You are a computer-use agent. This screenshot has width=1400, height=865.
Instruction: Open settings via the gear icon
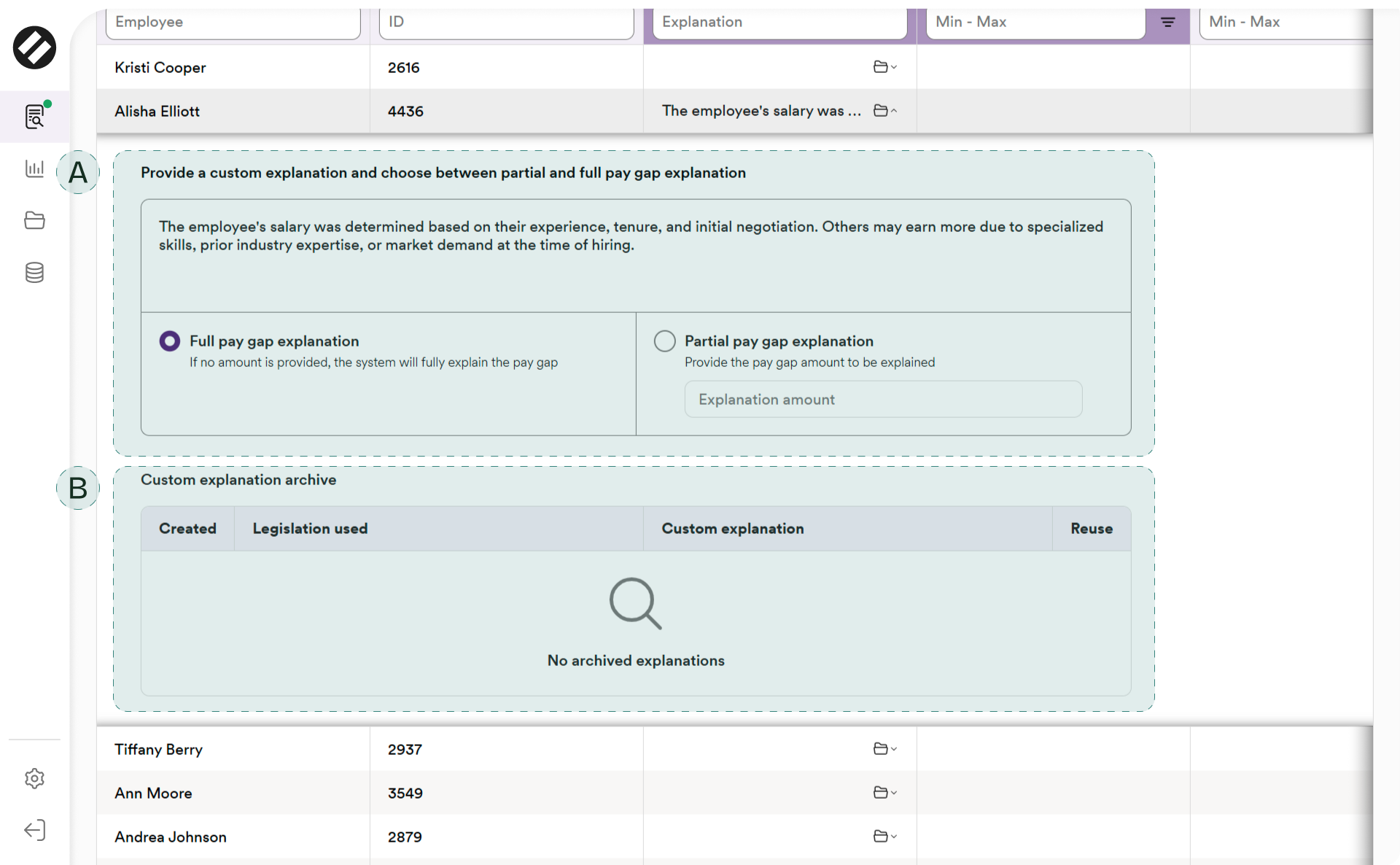(x=34, y=778)
